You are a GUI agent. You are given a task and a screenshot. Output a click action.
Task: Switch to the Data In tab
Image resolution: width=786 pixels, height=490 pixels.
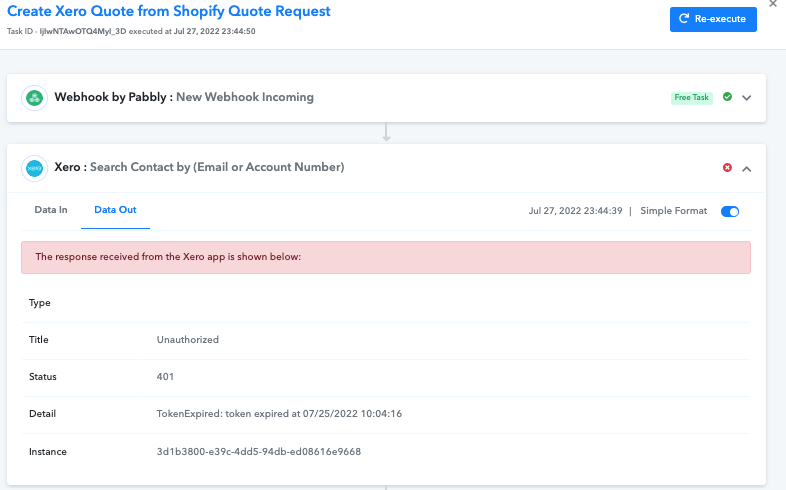point(51,210)
